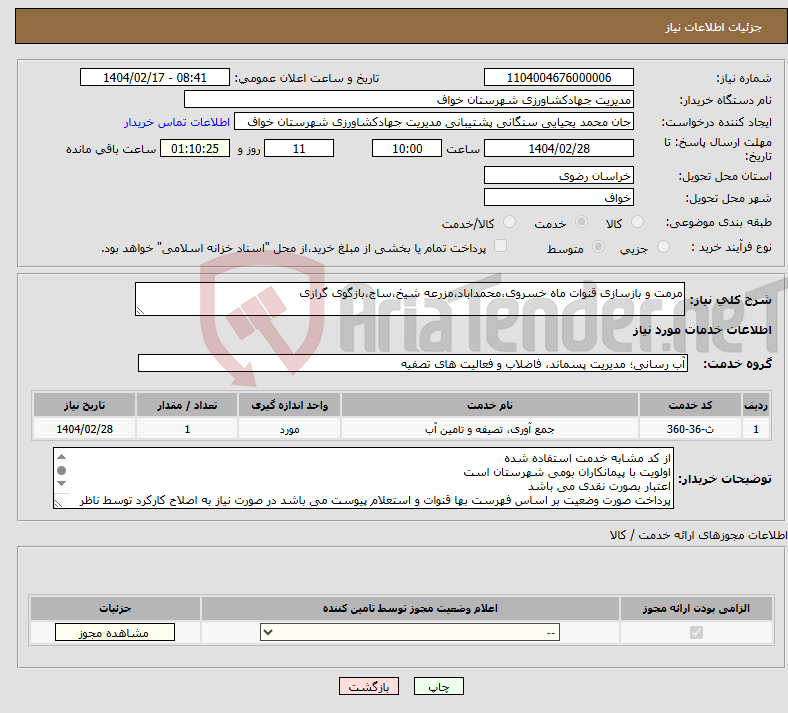Screen dimensions: 788x713
Task: Click the deadline hour field 10:00
Action: tap(407, 148)
